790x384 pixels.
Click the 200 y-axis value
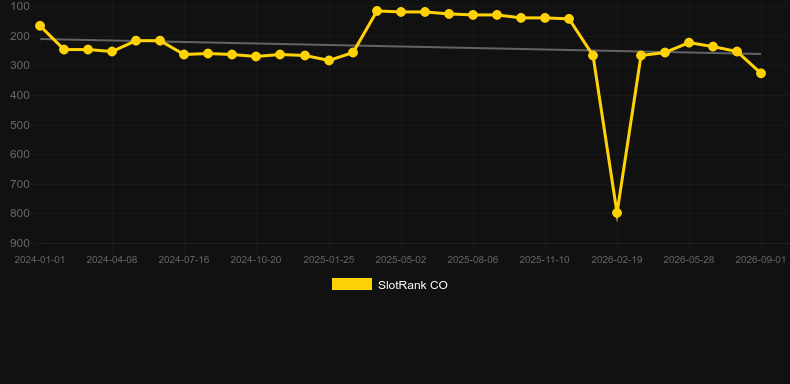click(20, 36)
